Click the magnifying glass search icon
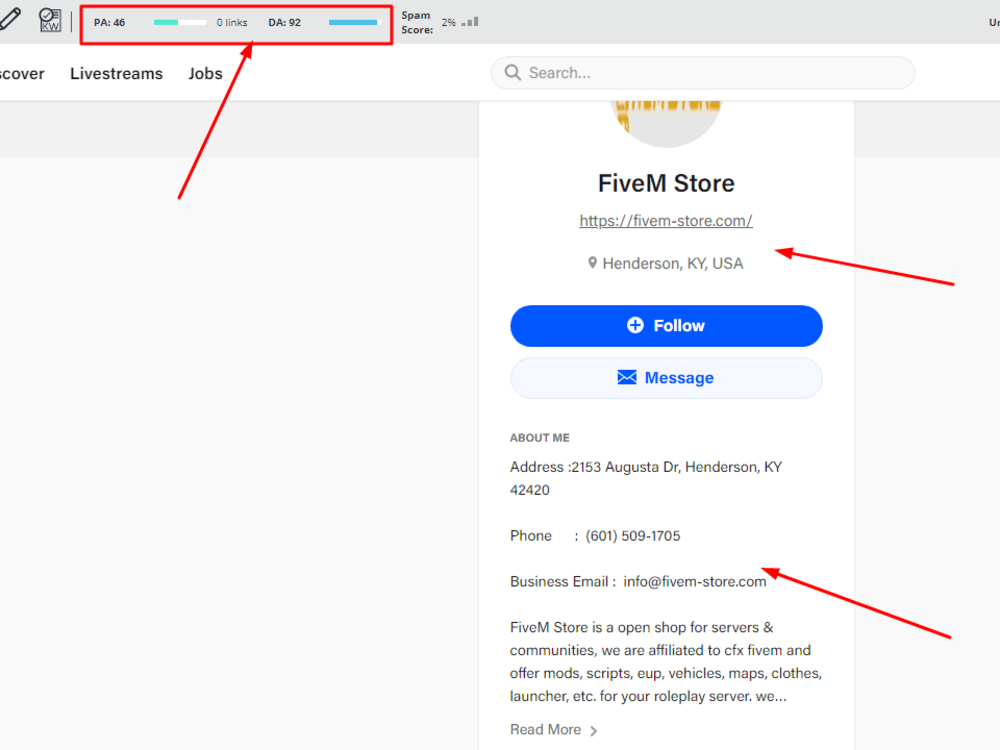Image resolution: width=1000 pixels, height=750 pixels. coord(513,72)
